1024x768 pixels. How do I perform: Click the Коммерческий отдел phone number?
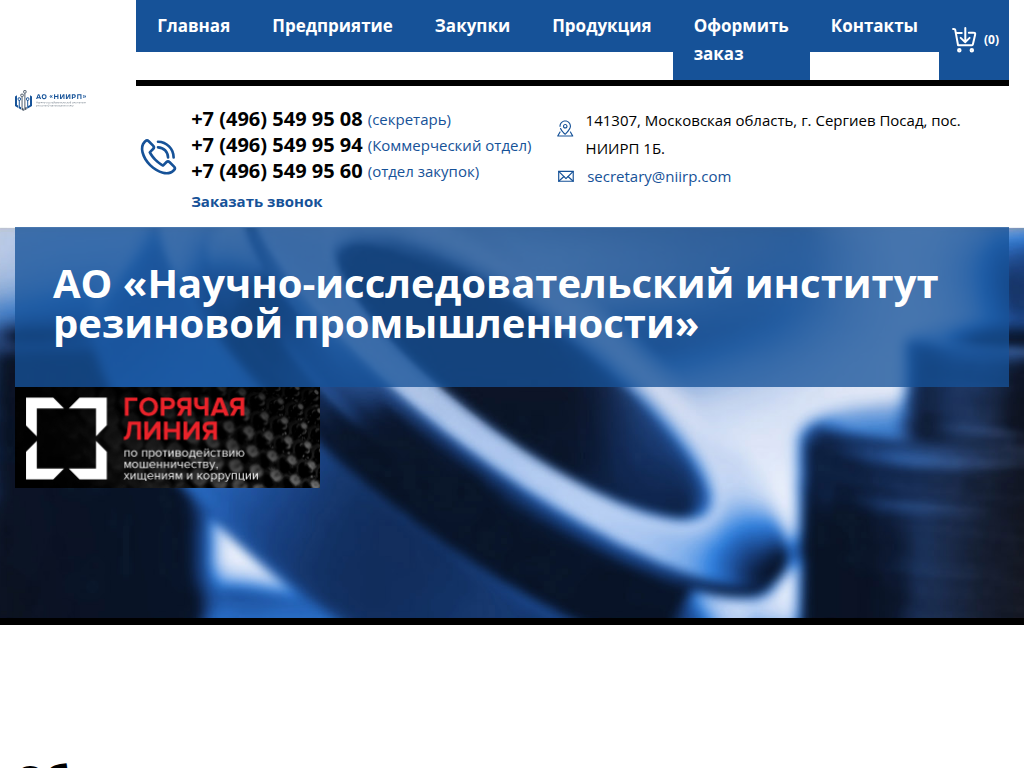coord(276,145)
